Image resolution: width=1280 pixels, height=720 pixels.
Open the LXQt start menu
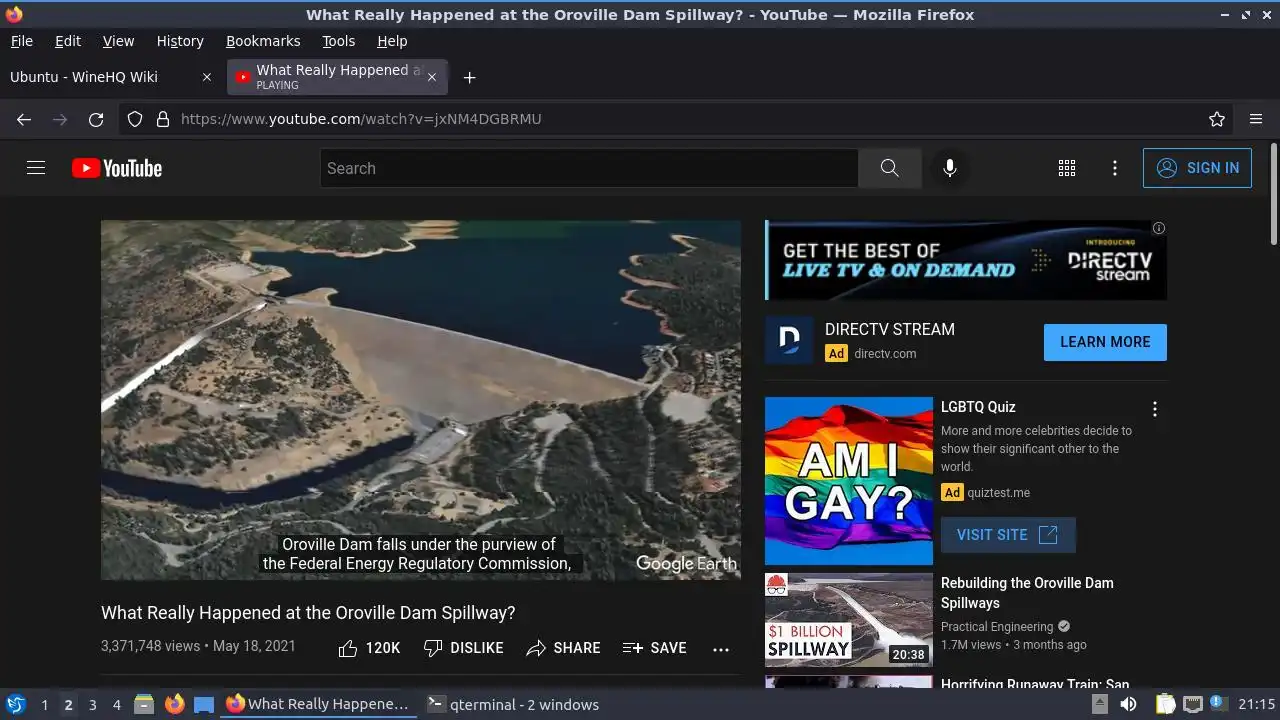(16, 704)
